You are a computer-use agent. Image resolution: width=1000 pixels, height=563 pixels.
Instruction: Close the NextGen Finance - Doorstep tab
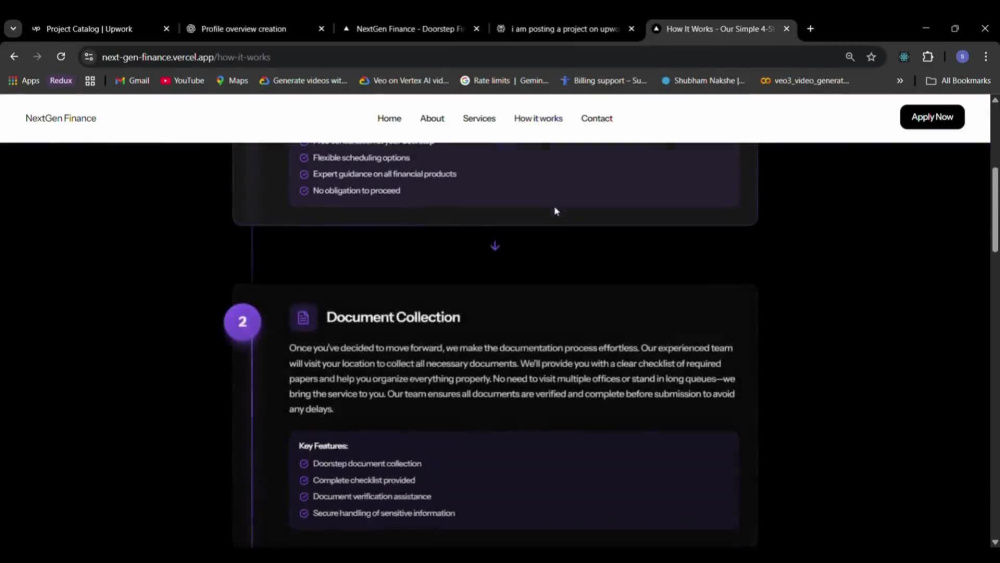476,29
